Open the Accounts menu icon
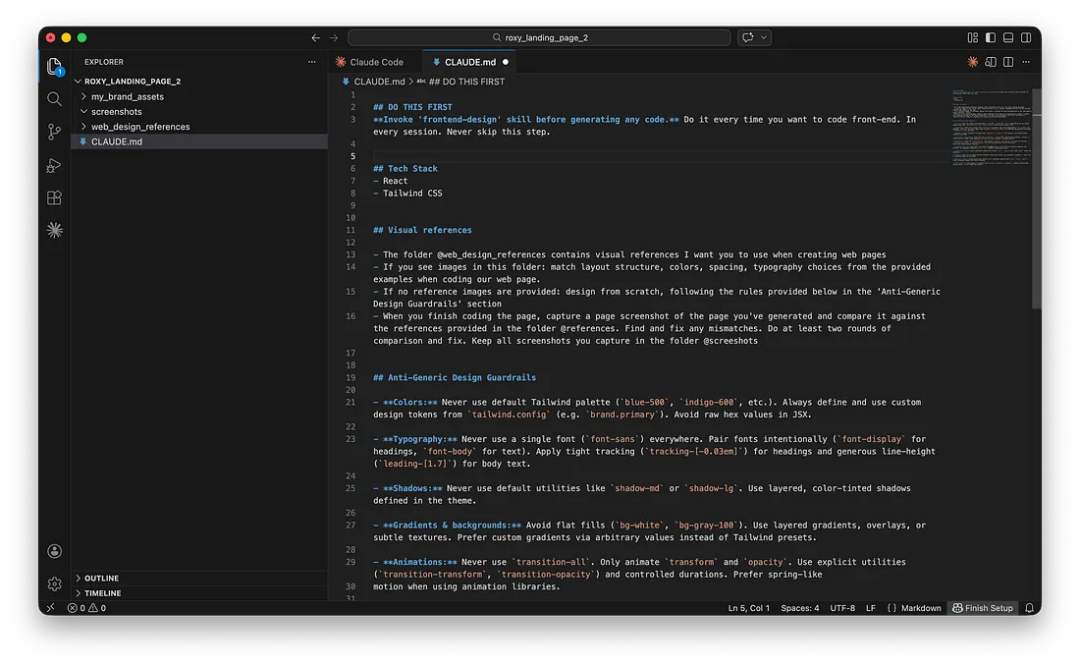Image resolution: width=1080 pixels, height=666 pixels. (54, 551)
